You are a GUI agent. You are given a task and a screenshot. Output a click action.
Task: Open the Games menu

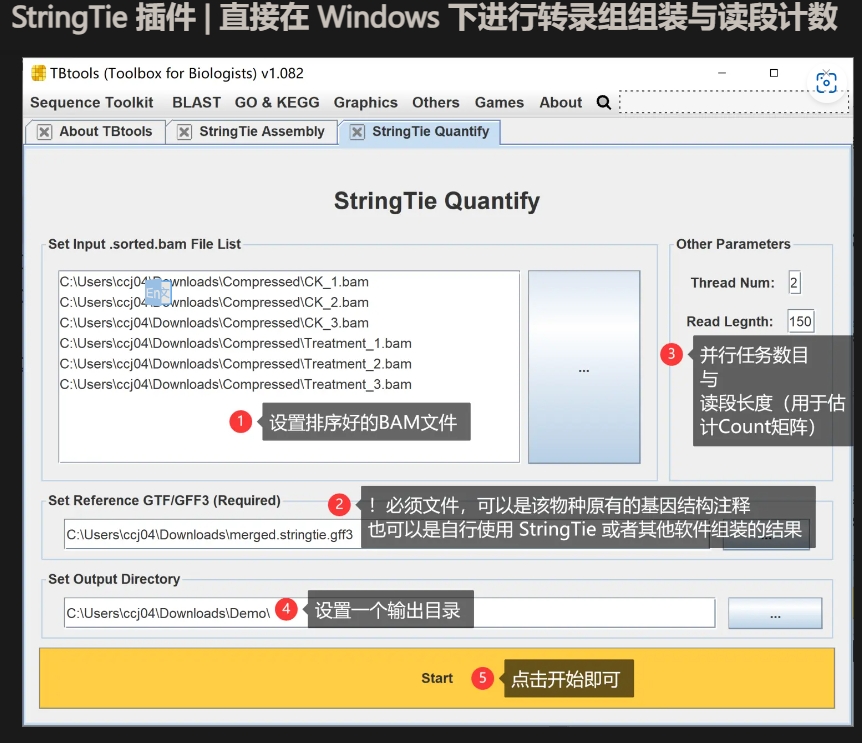[499, 102]
